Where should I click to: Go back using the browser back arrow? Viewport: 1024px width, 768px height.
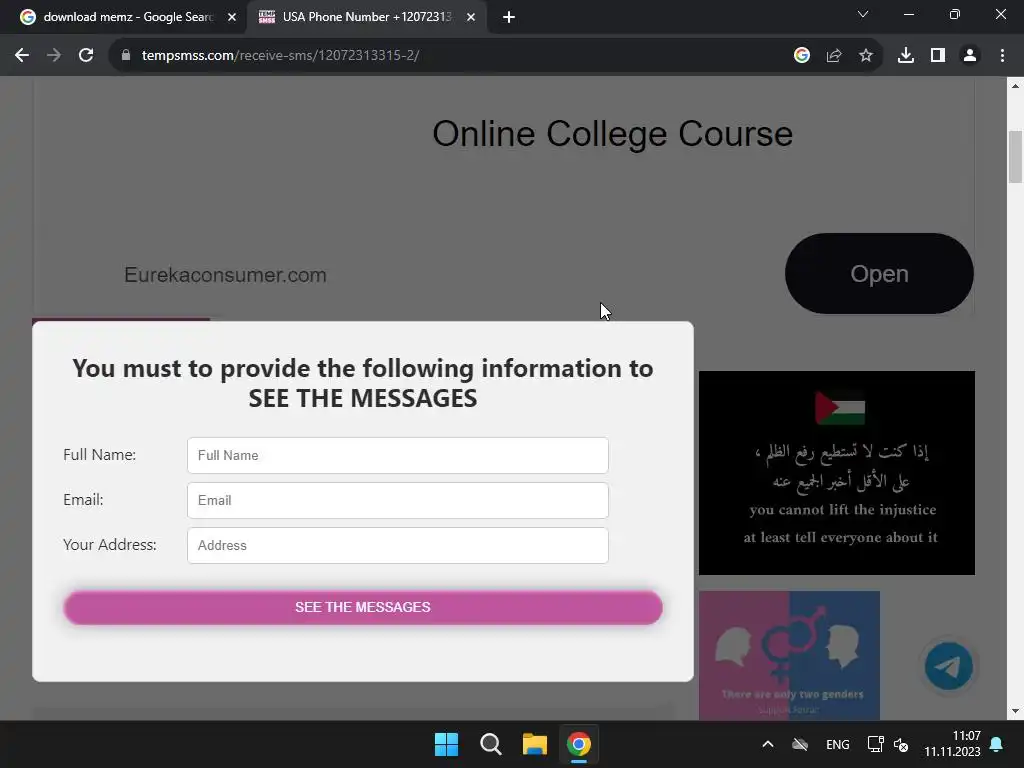click(x=22, y=56)
